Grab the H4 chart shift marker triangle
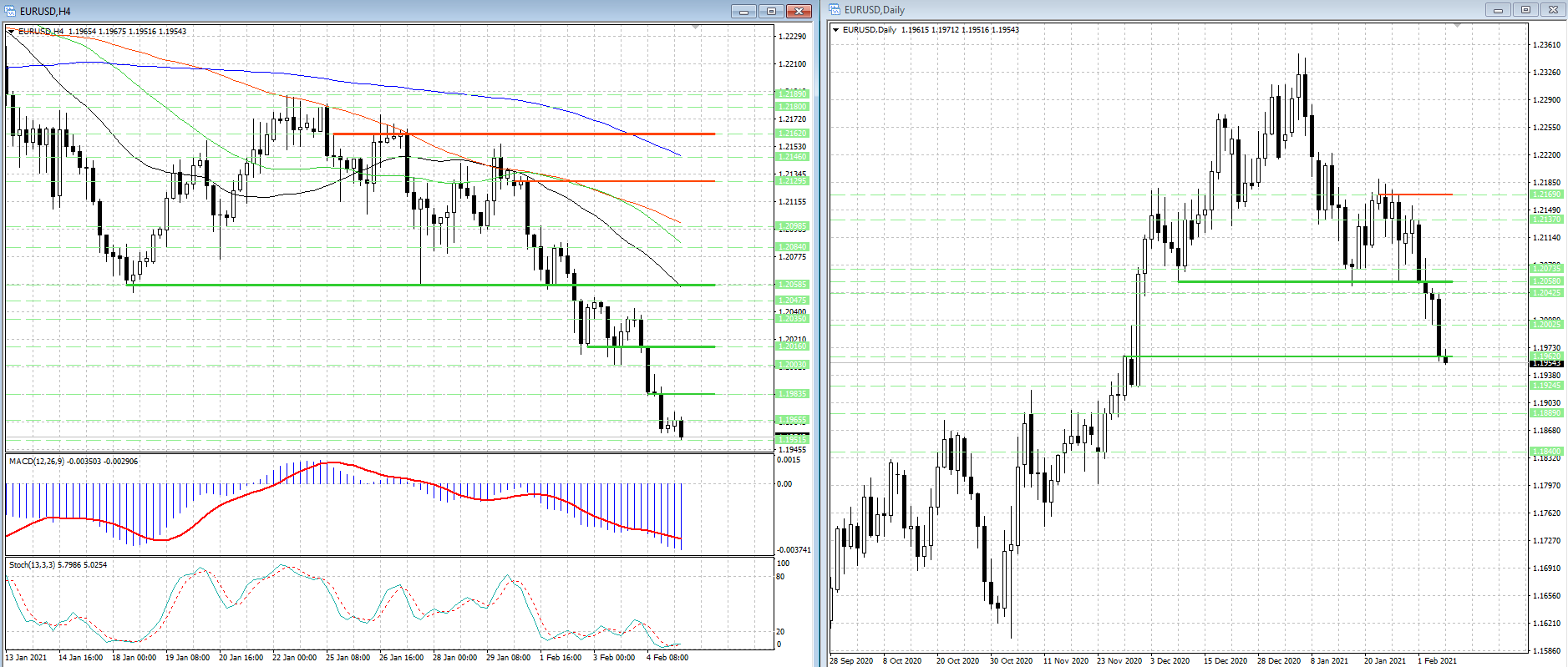This screenshot has height=667, width=1568. point(696,28)
